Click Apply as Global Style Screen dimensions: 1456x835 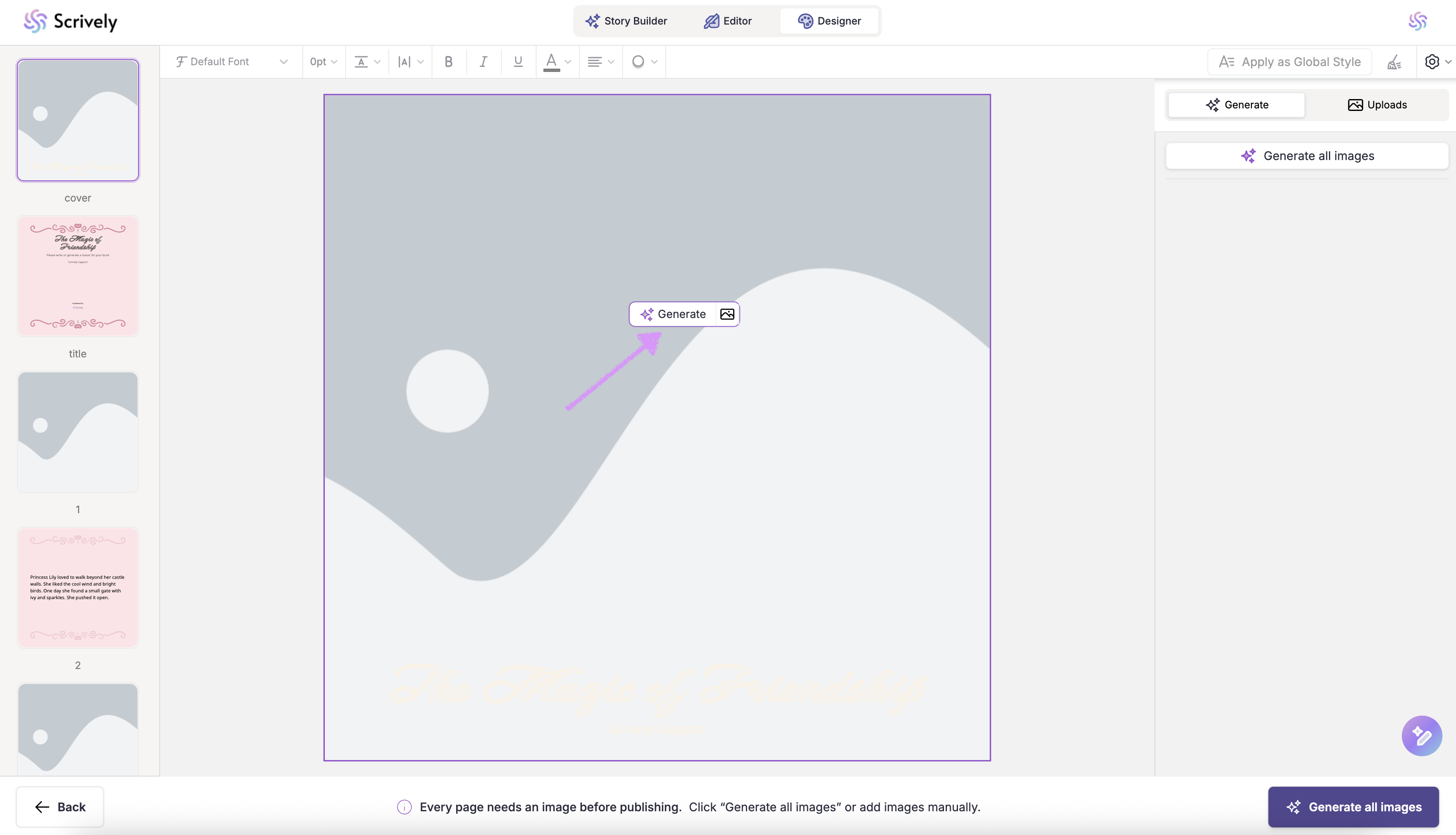pos(1289,62)
